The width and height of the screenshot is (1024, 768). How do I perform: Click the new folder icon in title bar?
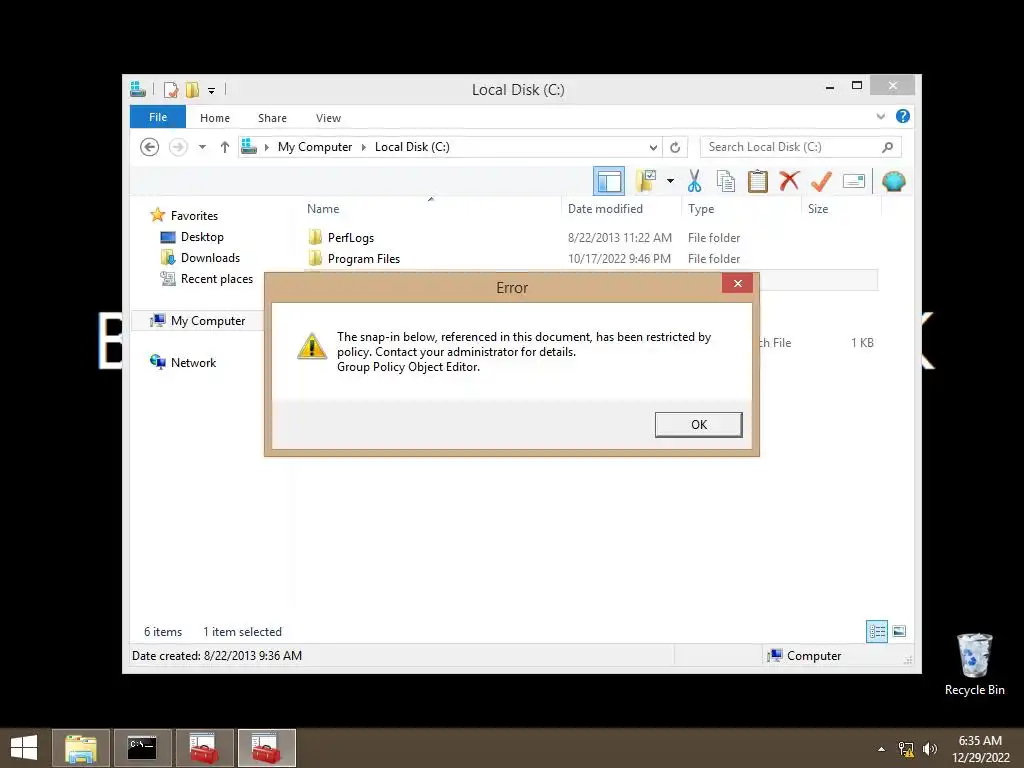[192, 89]
